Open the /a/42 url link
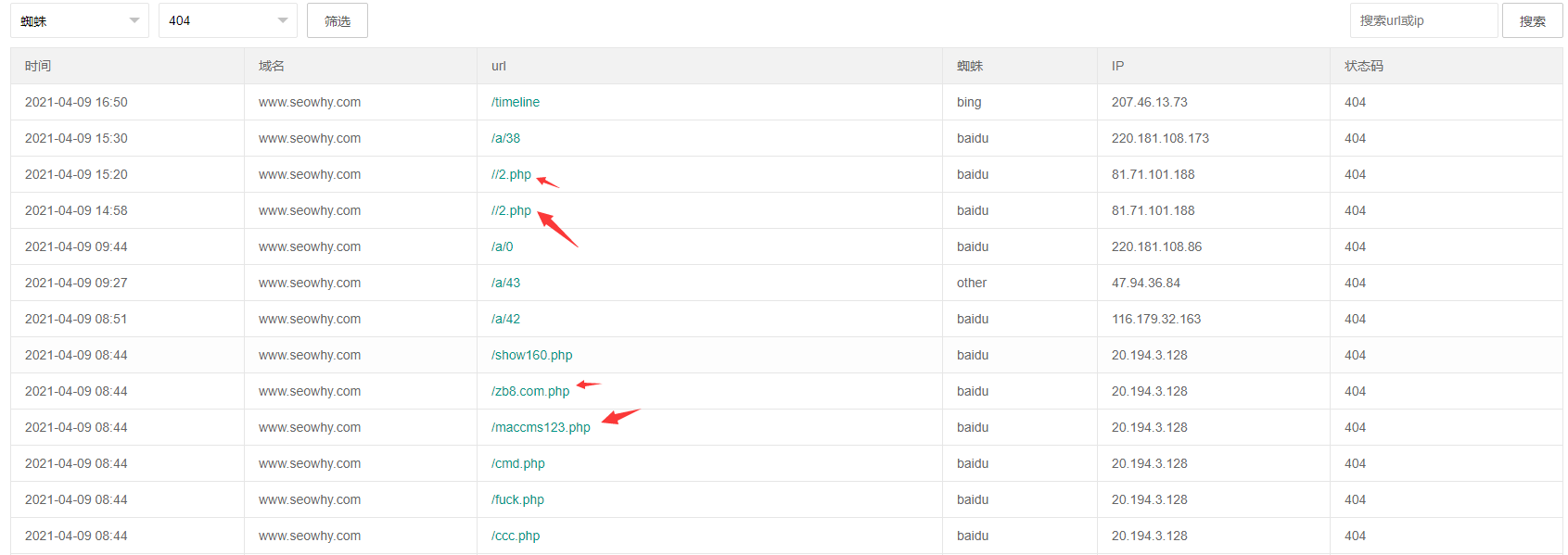Viewport: 1568px width, 555px height. tap(505, 319)
